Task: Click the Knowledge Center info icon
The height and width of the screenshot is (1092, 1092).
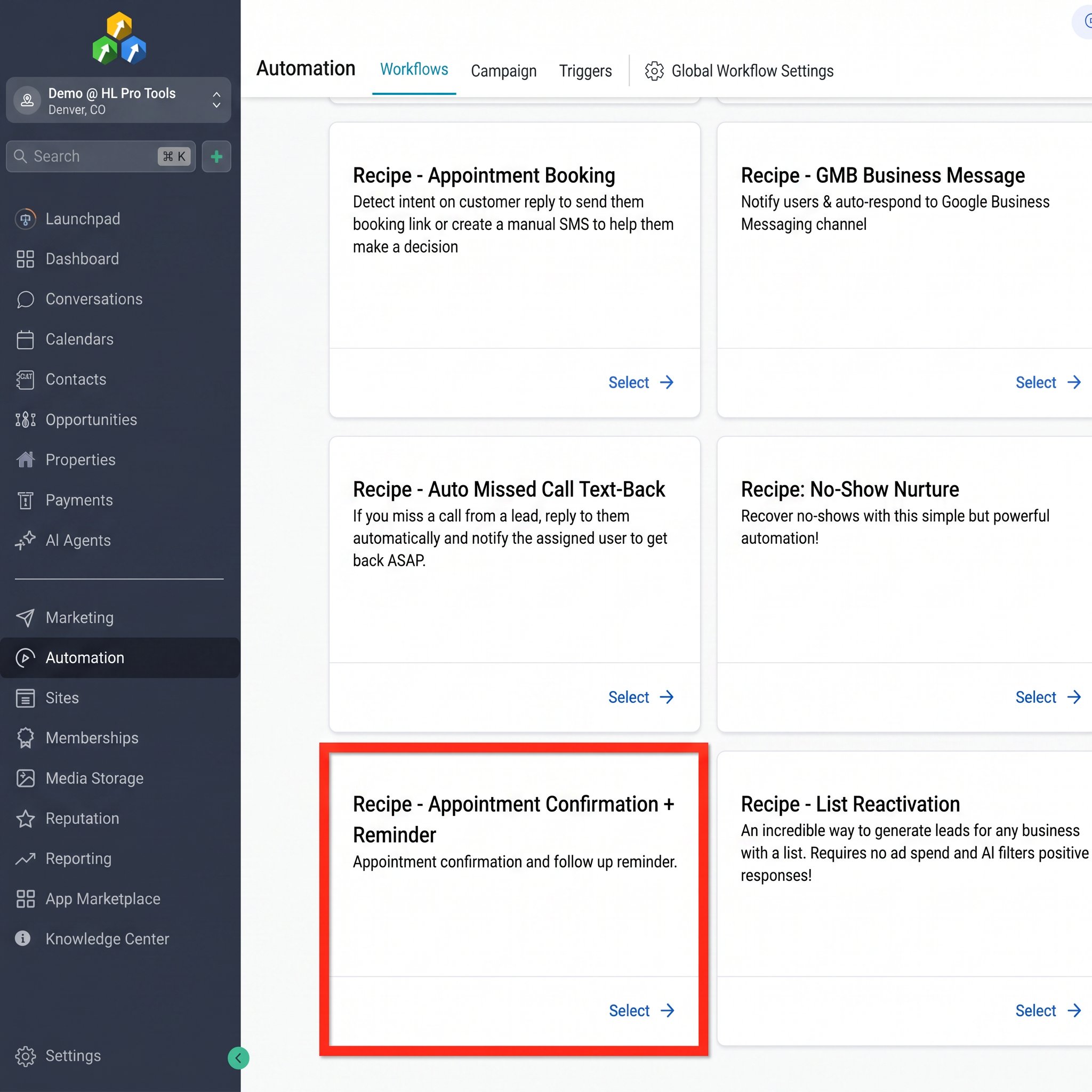Action: click(22, 938)
